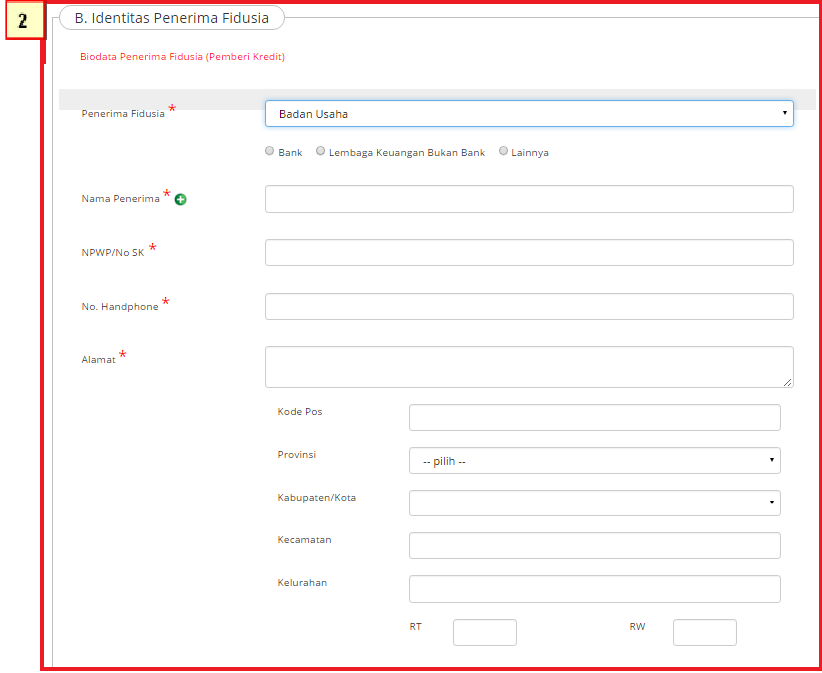Screen dimensions: 822x673
Task: Click the Kode Pos input field
Action: (x=594, y=418)
